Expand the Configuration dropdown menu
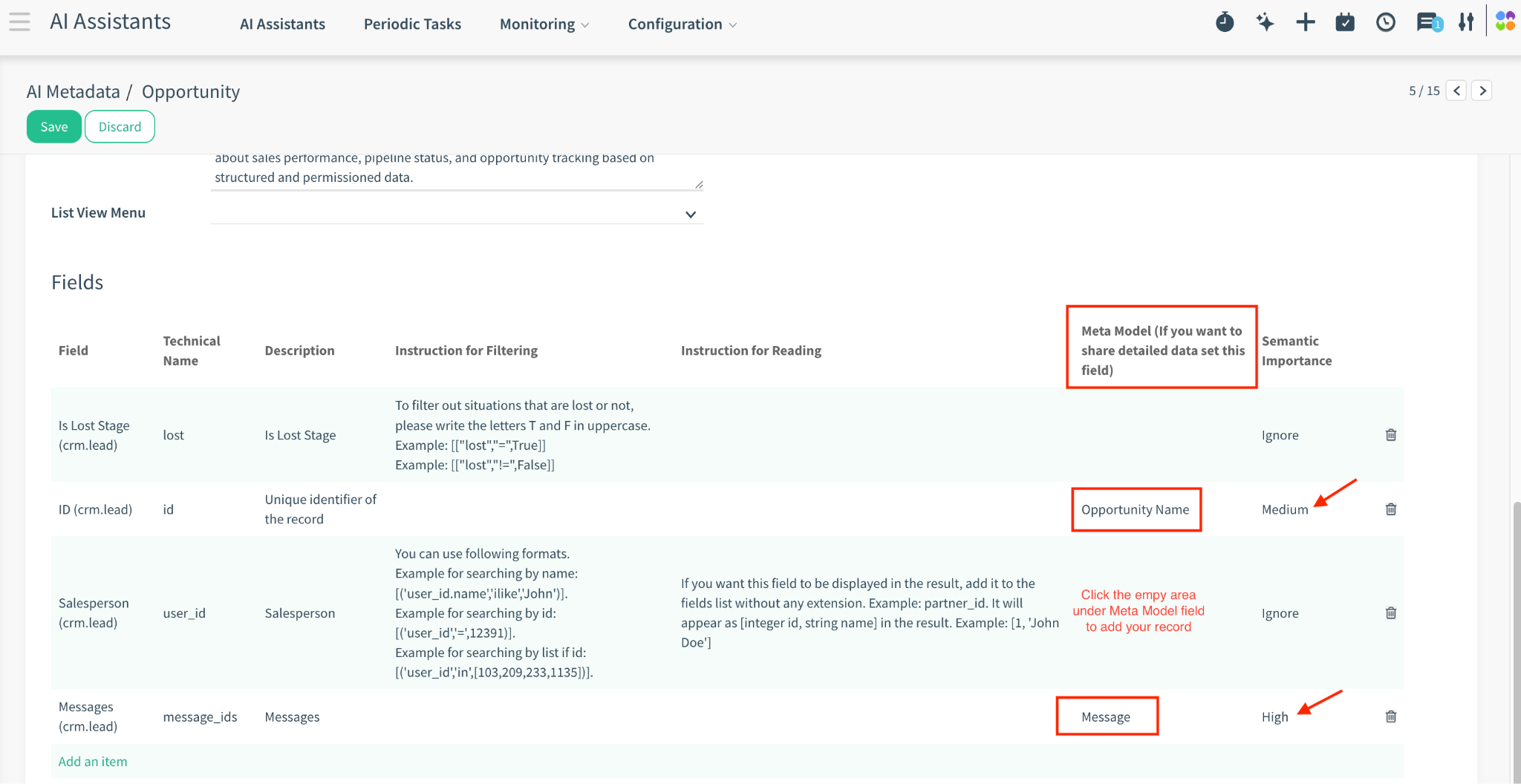This screenshot has width=1521, height=784. [x=682, y=24]
